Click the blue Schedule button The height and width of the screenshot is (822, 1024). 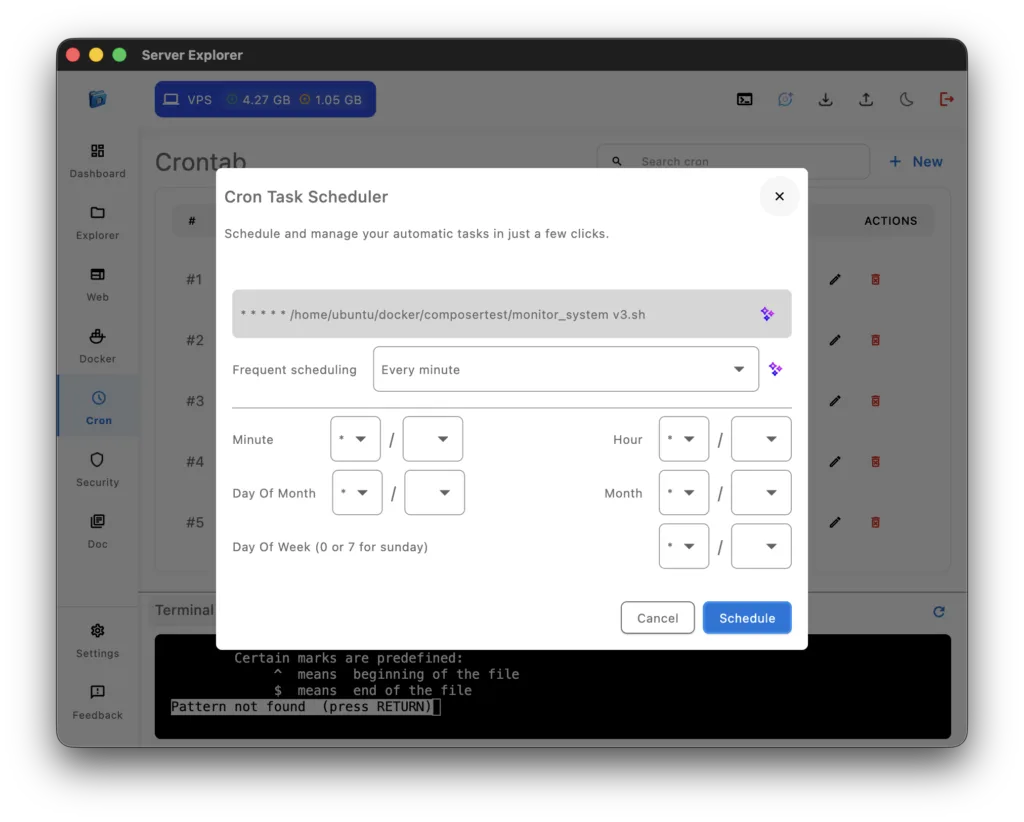(x=747, y=618)
